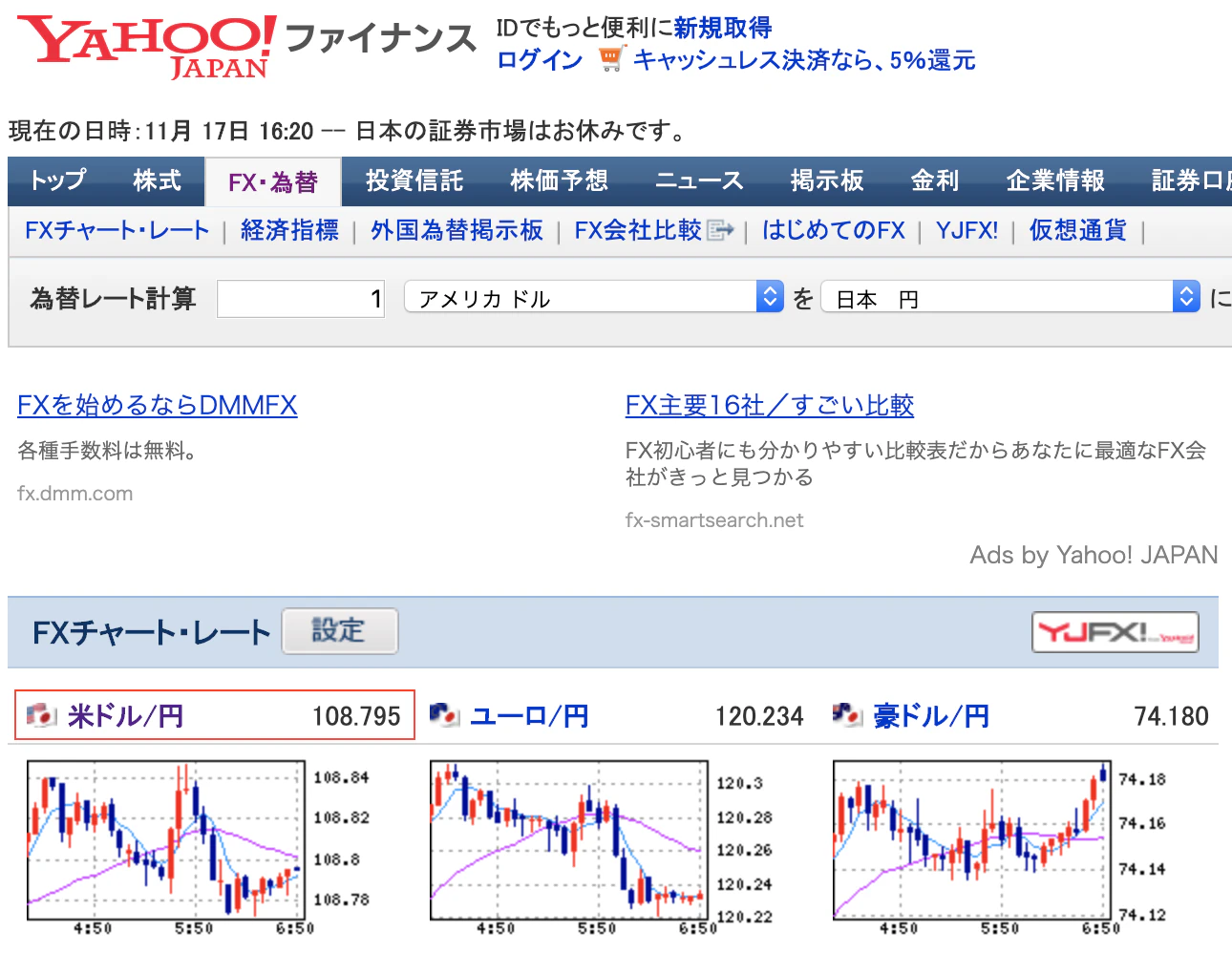
Task: Open the アメリカ ドル currency dropdown
Action: tap(594, 297)
